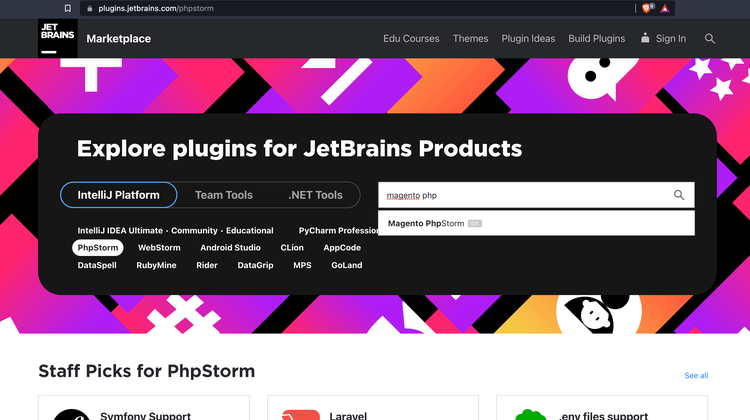Open the Laravel plugin title
The height and width of the screenshot is (420, 750).
[348, 415]
